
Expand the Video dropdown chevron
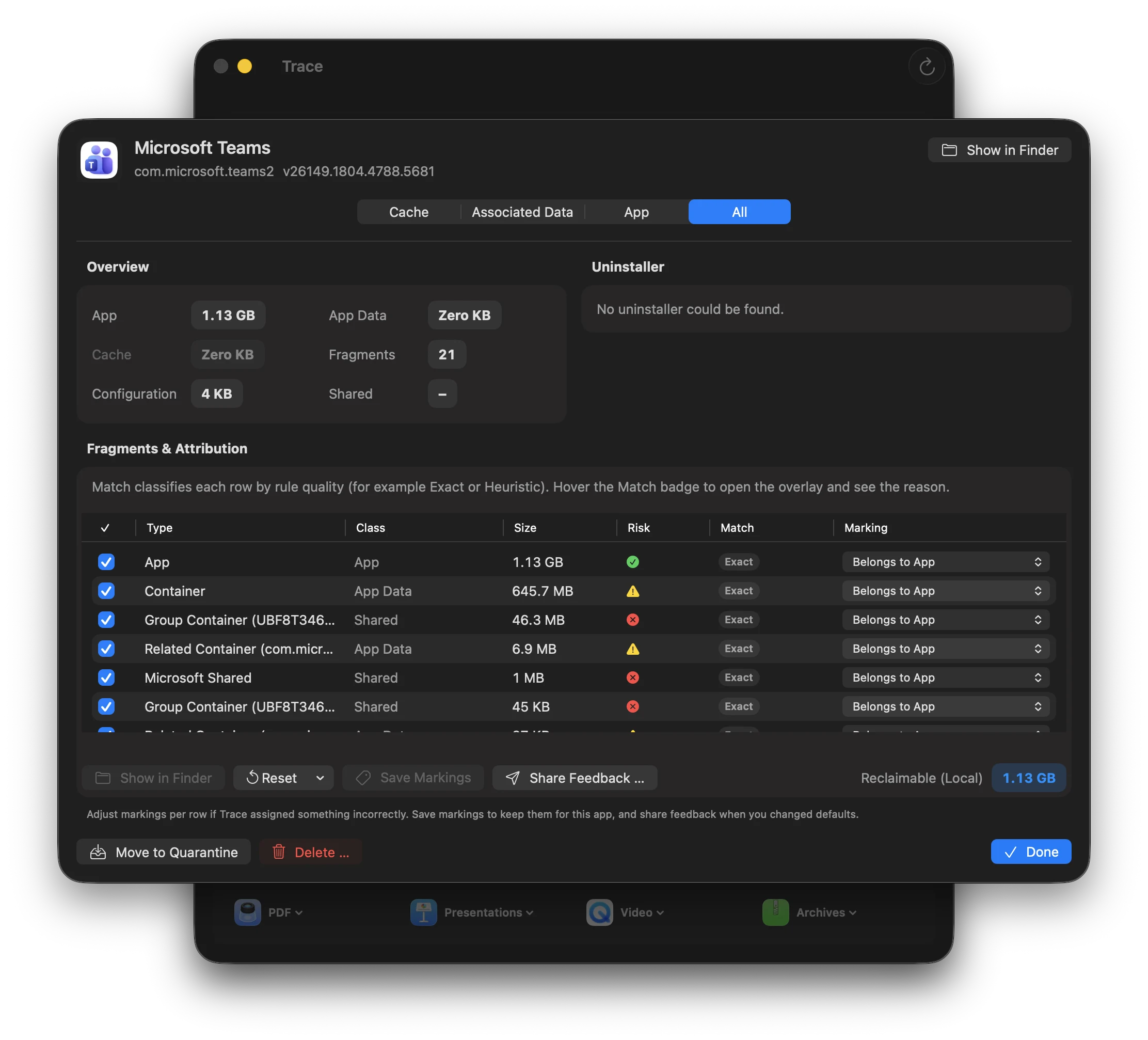coord(661,913)
